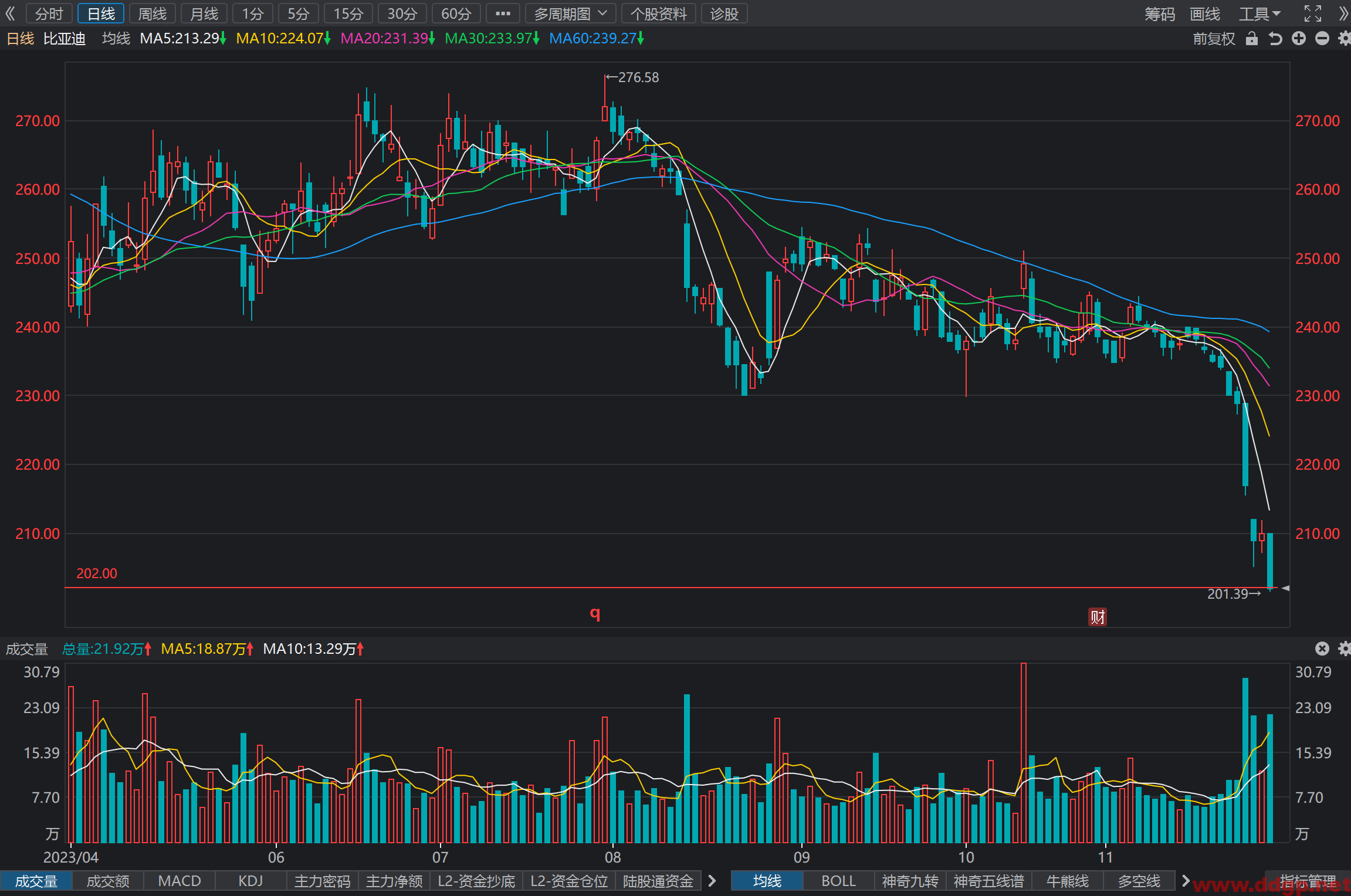This screenshot has width=1351, height=896.
Task: Click the fullscreen expand icon
Action: click(x=1313, y=13)
